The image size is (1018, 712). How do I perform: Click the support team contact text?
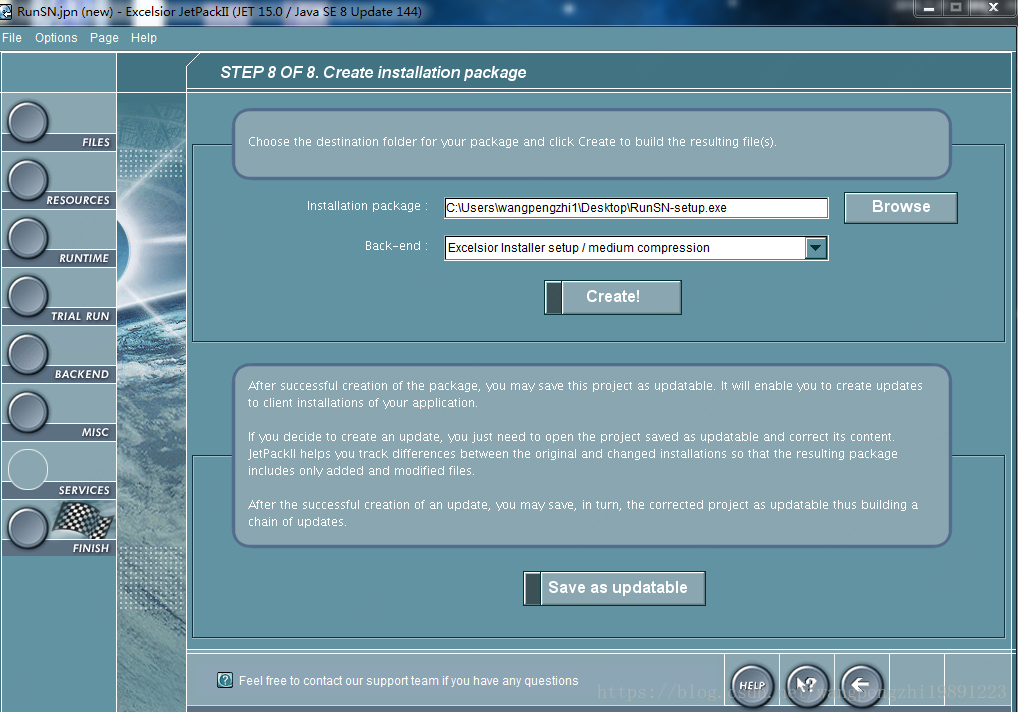pos(408,680)
